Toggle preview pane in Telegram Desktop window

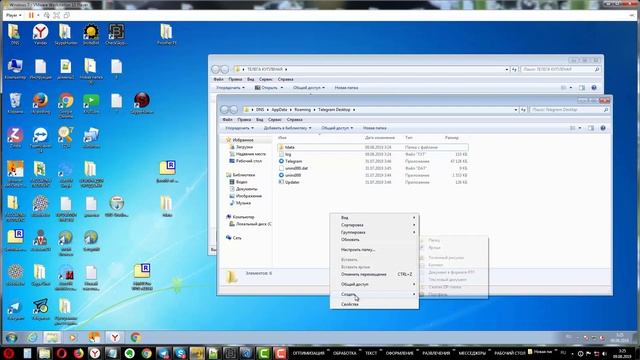[x=591, y=128]
